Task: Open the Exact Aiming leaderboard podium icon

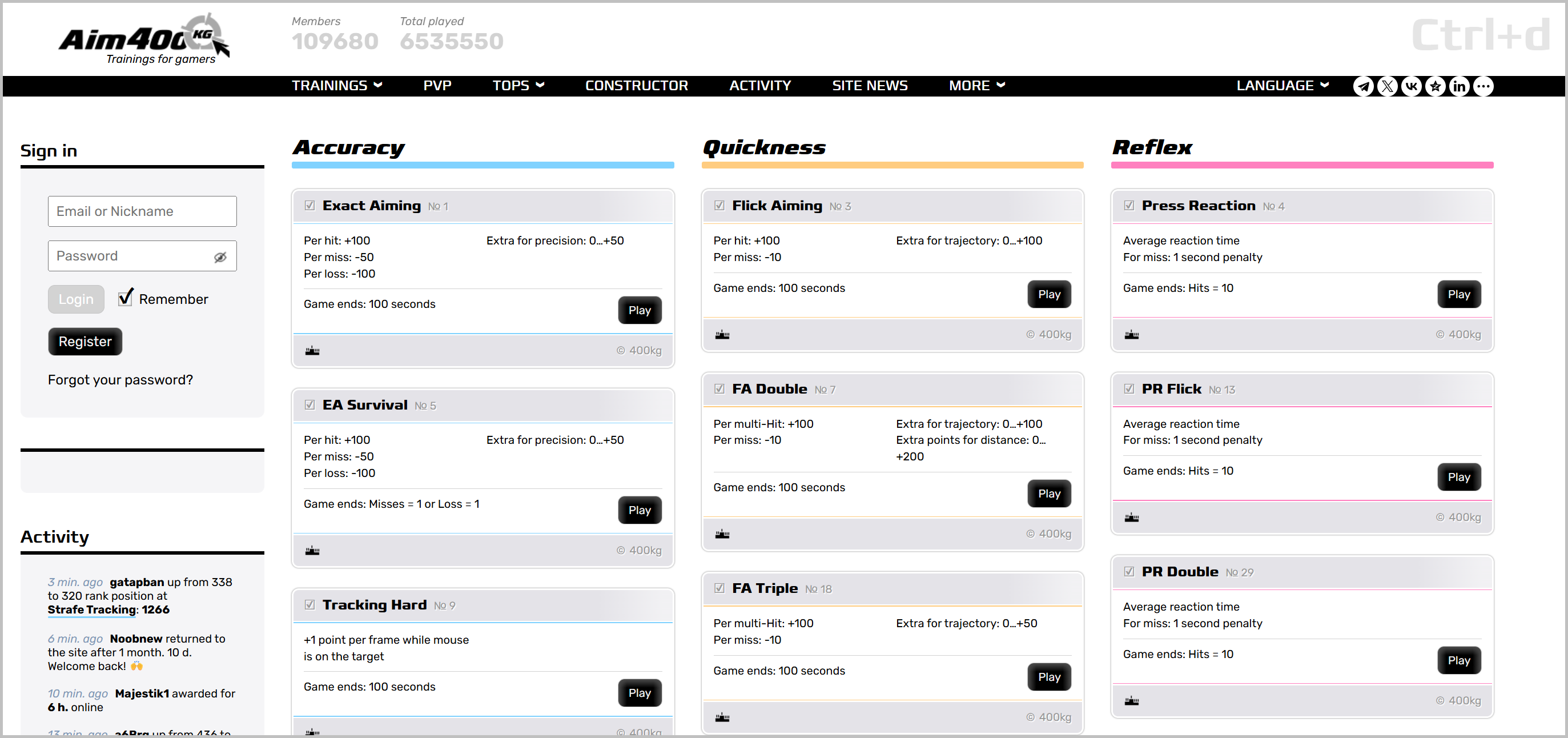Action: click(x=312, y=350)
